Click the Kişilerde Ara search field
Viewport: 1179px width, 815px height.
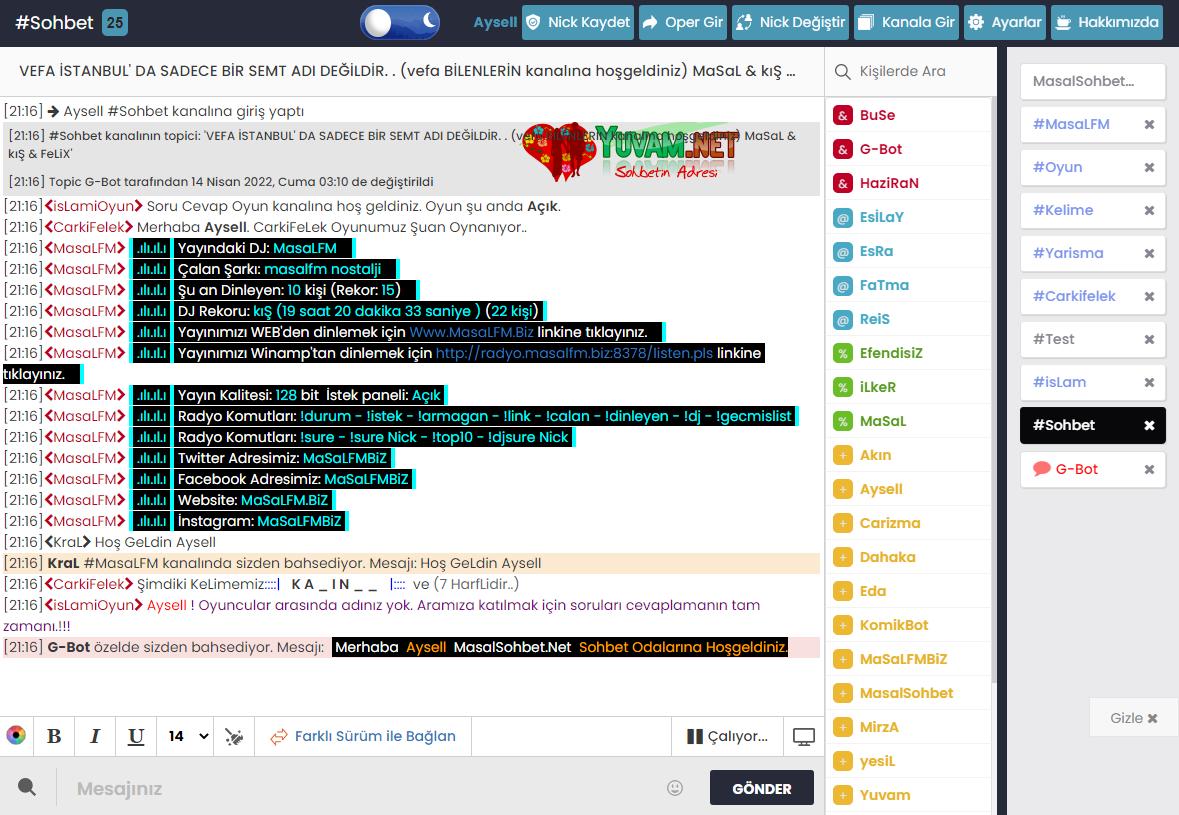[x=910, y=71]
